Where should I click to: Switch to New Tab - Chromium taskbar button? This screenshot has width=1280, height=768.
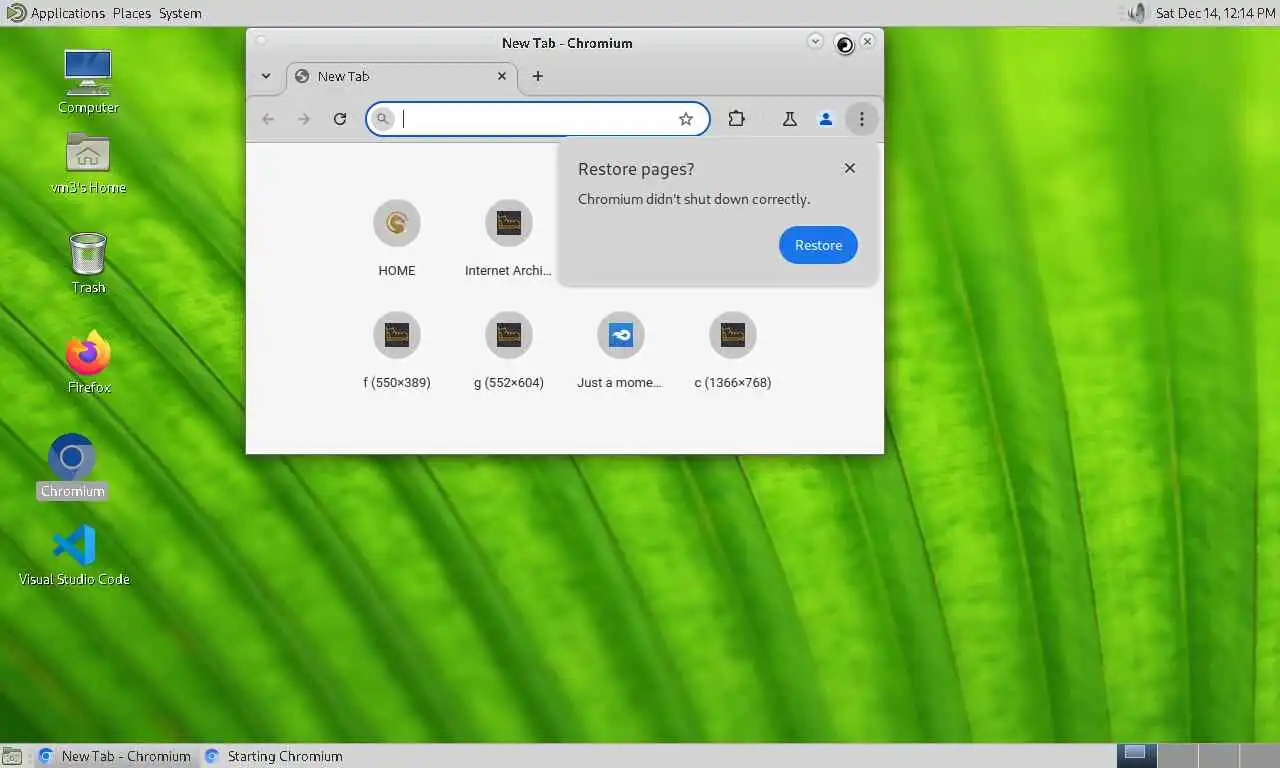(x=114, y=756)
